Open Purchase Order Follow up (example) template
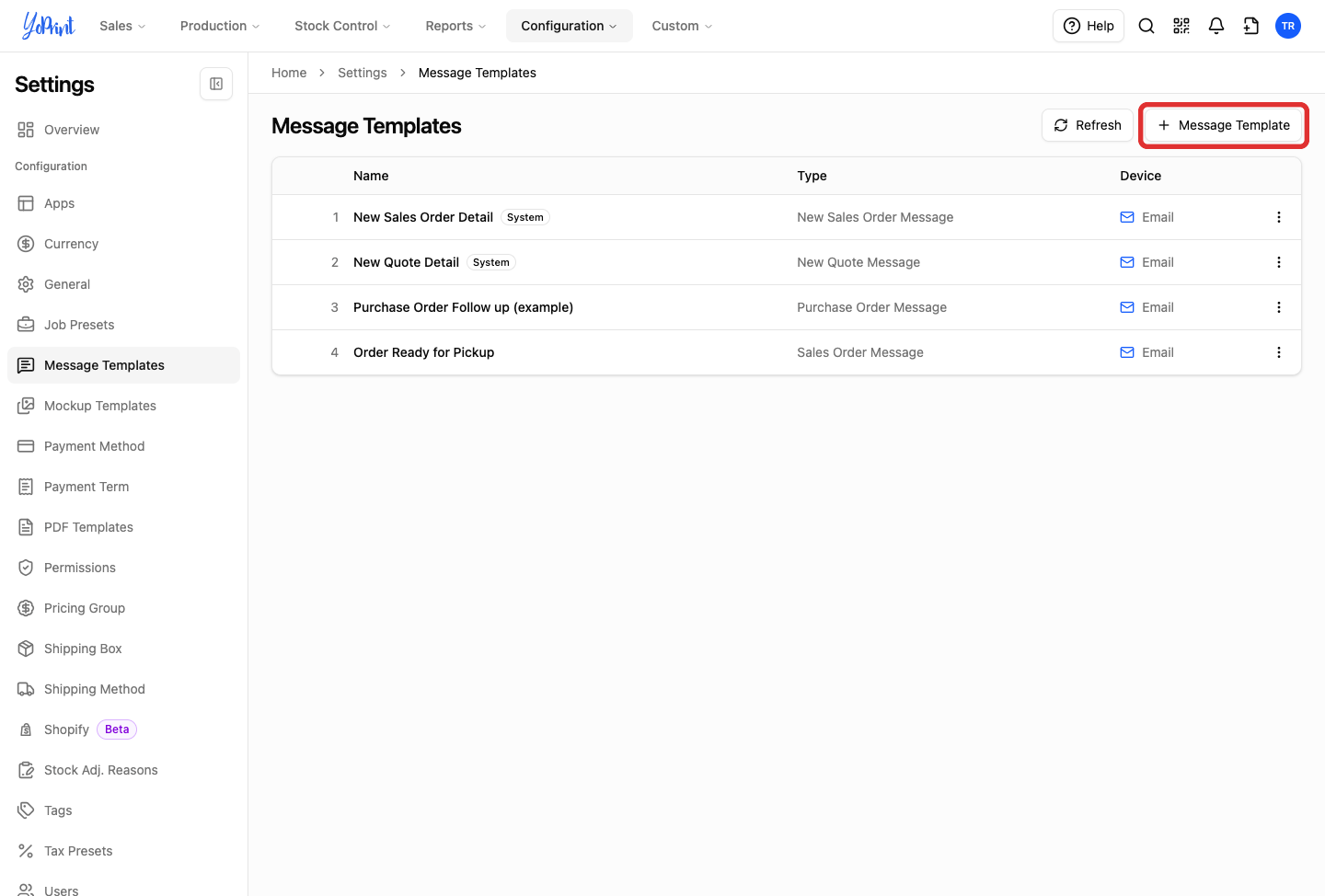Screen dimensions: 1325x896 click(x=463, y=307)
